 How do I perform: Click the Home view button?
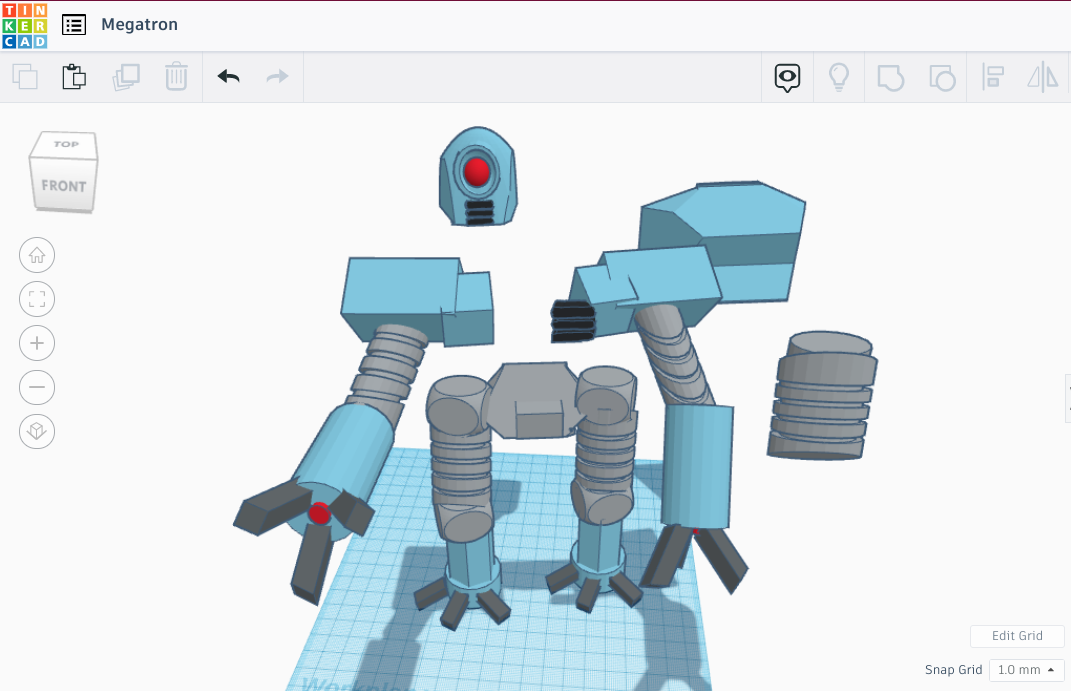[x=37, y=255]
